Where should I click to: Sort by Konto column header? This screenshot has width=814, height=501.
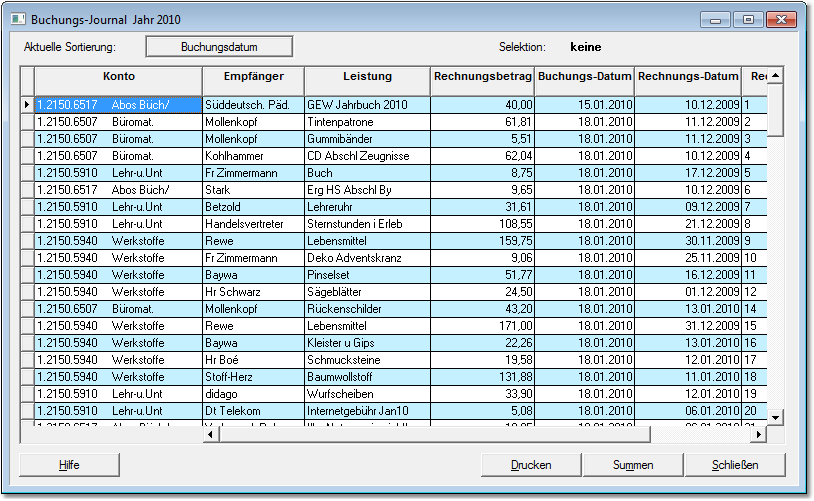pos(118,77)
